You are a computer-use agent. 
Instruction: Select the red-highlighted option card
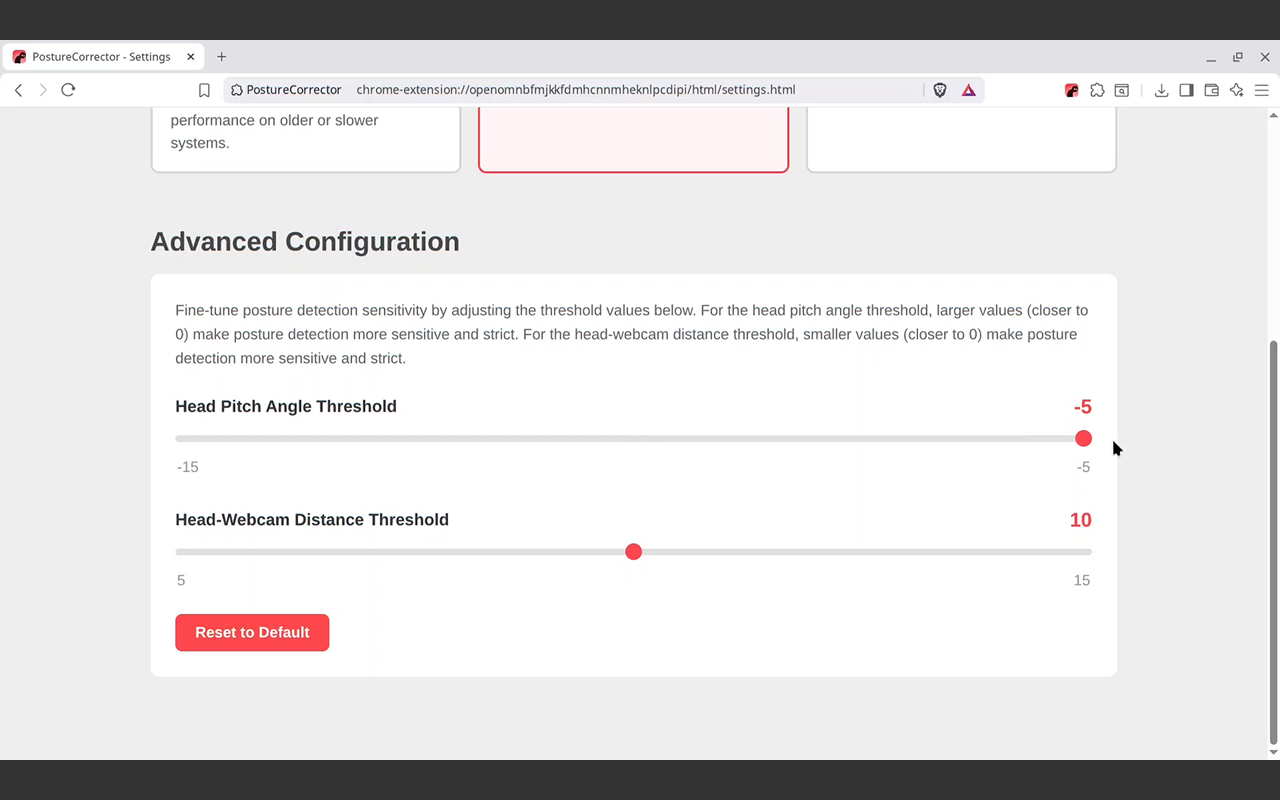coord(633,140)
